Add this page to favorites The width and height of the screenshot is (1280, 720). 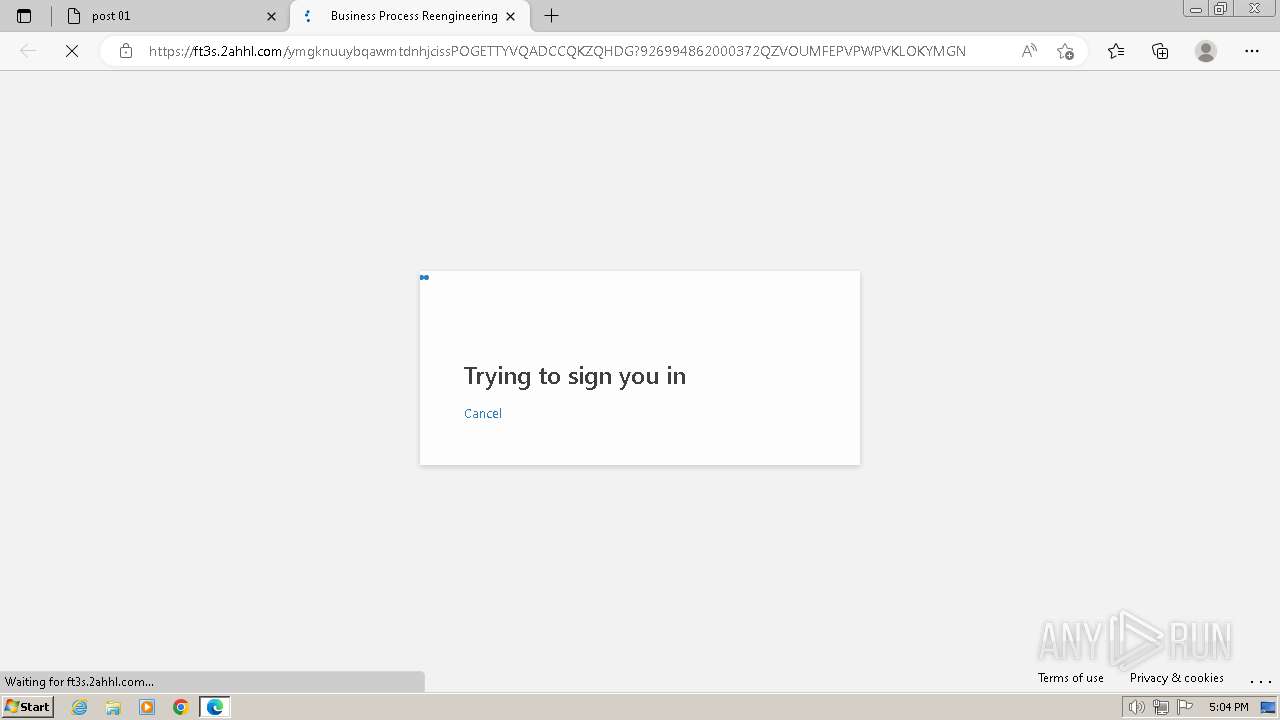1065,51
